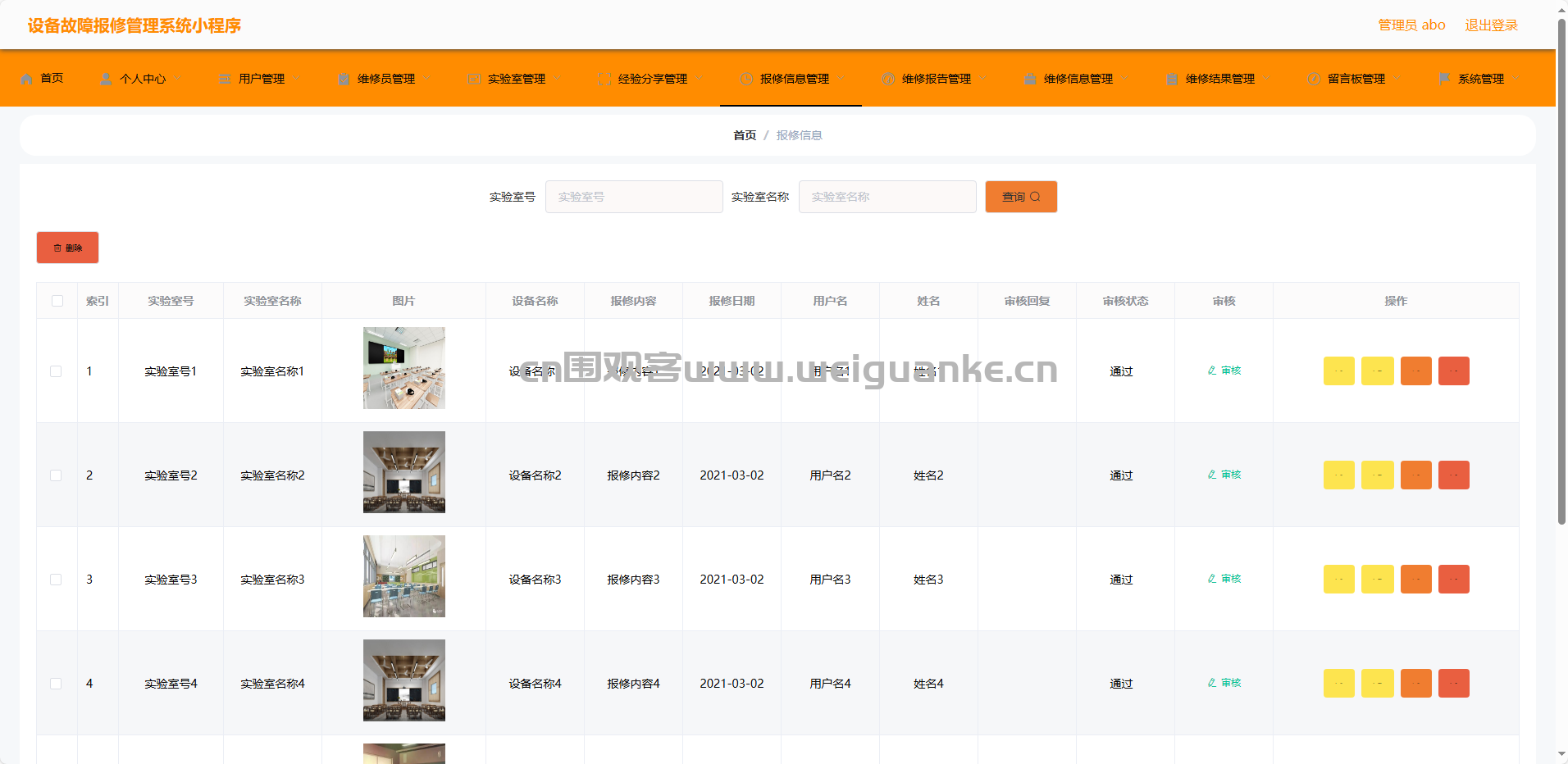Screen dimensions: 1568x764
Task: Click the user icon of 个人中心
Action: [x=106, y=79]
